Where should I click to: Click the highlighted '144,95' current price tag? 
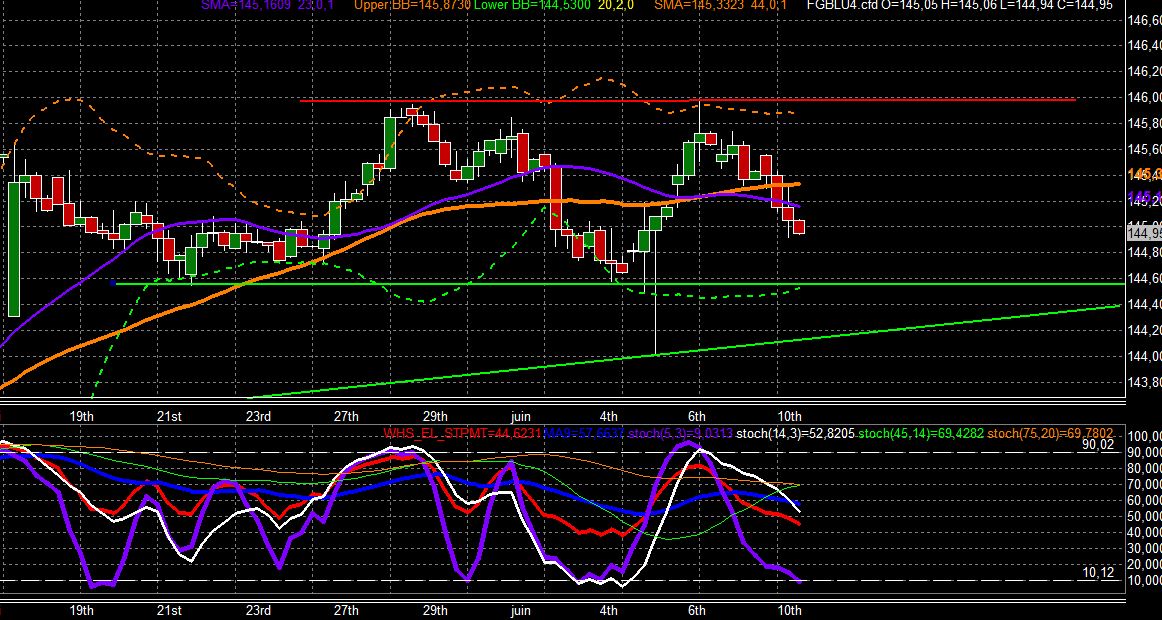click(x=1144, y=233)
